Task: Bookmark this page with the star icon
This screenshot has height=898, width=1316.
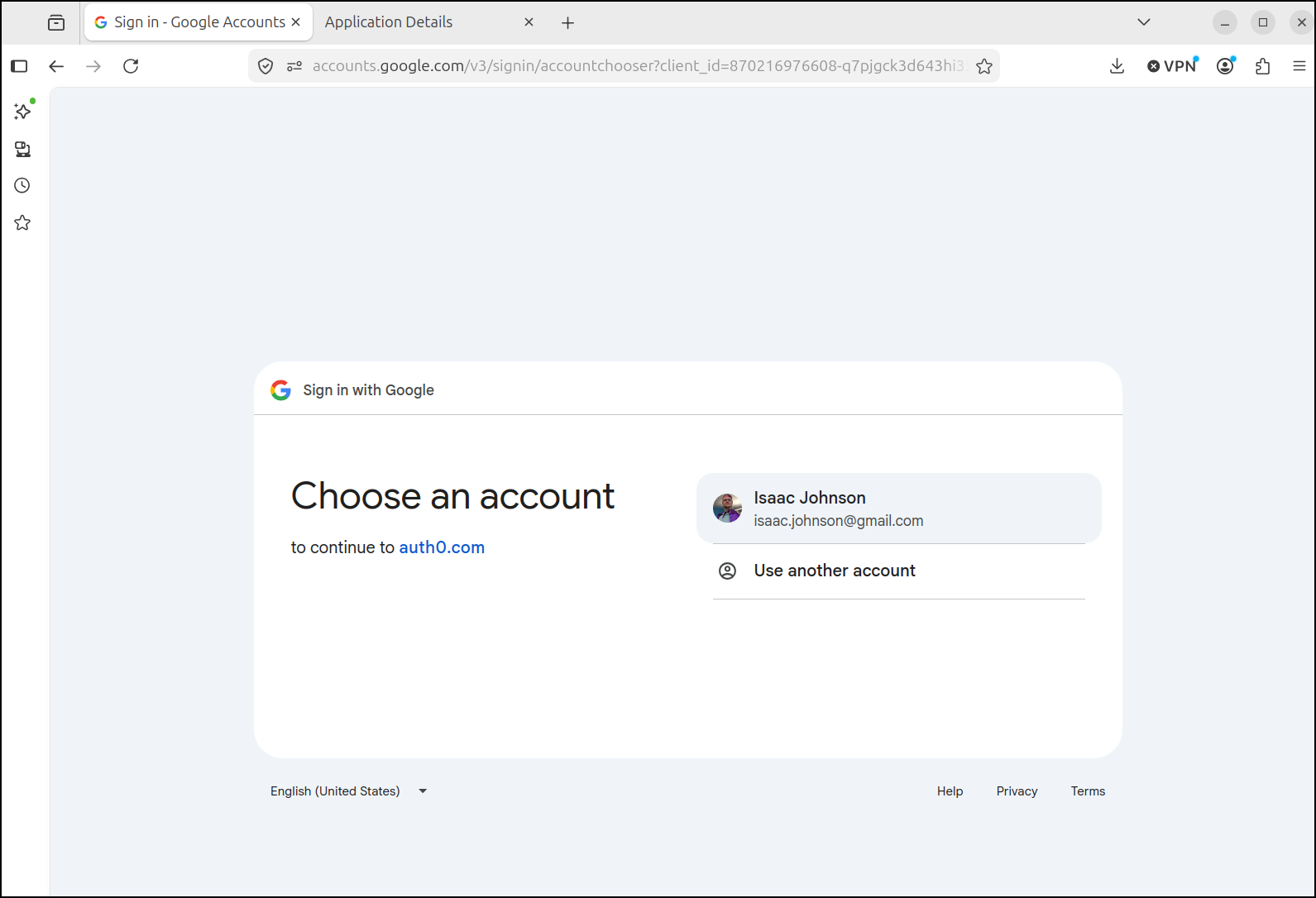Action: point(984,66)
